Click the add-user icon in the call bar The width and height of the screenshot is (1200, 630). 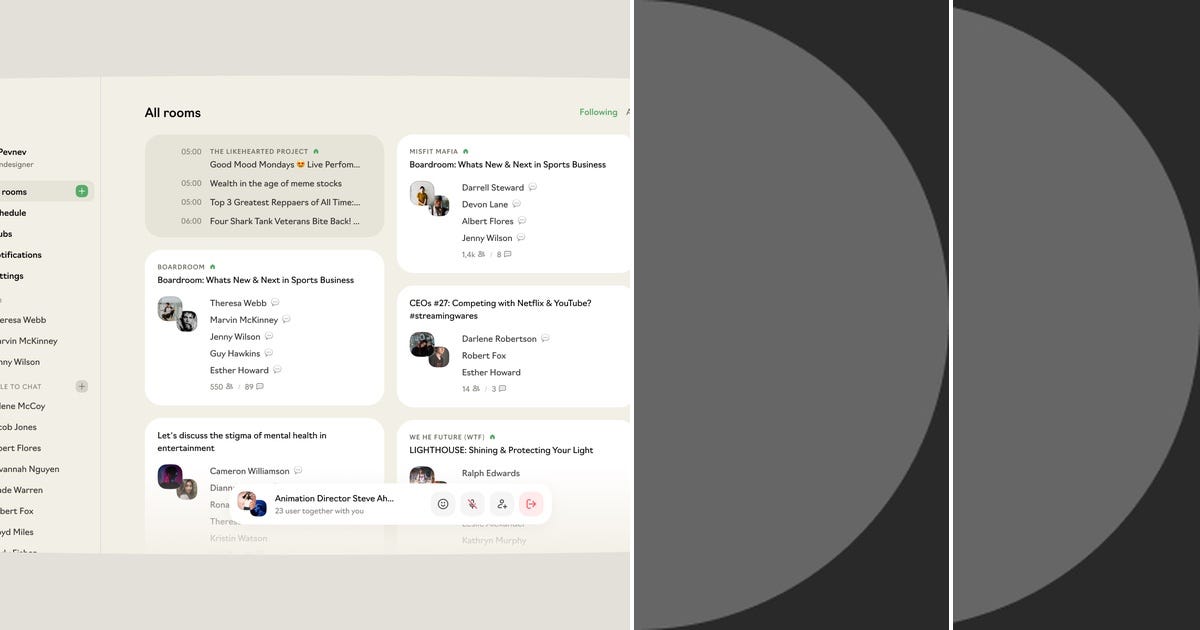click(x=502, y=504)
